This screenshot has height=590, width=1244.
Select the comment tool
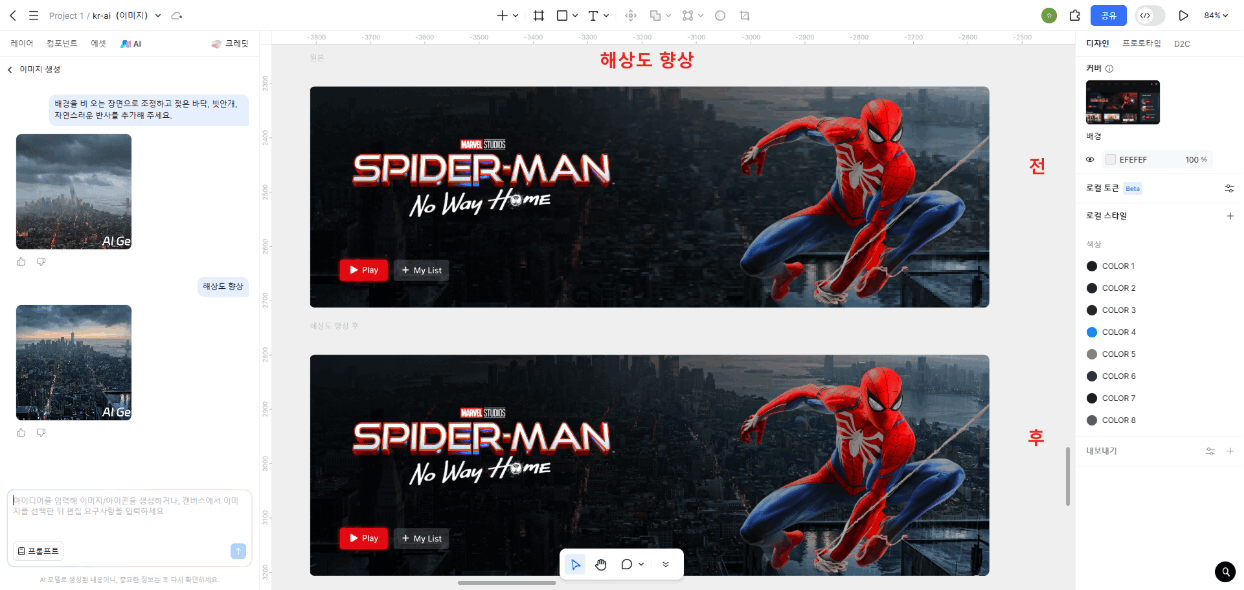627,564
